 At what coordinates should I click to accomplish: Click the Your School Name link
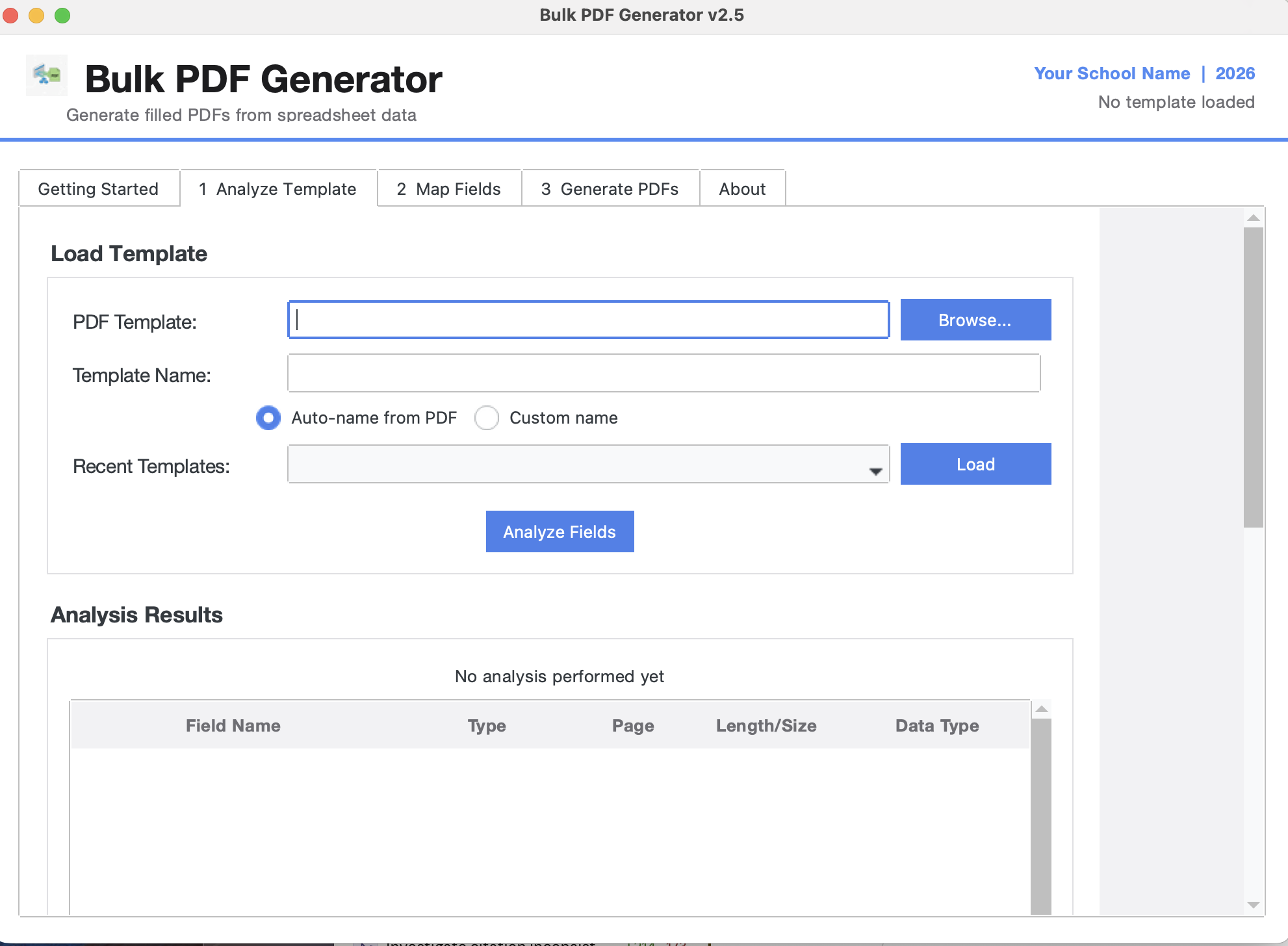point(1112,73)
